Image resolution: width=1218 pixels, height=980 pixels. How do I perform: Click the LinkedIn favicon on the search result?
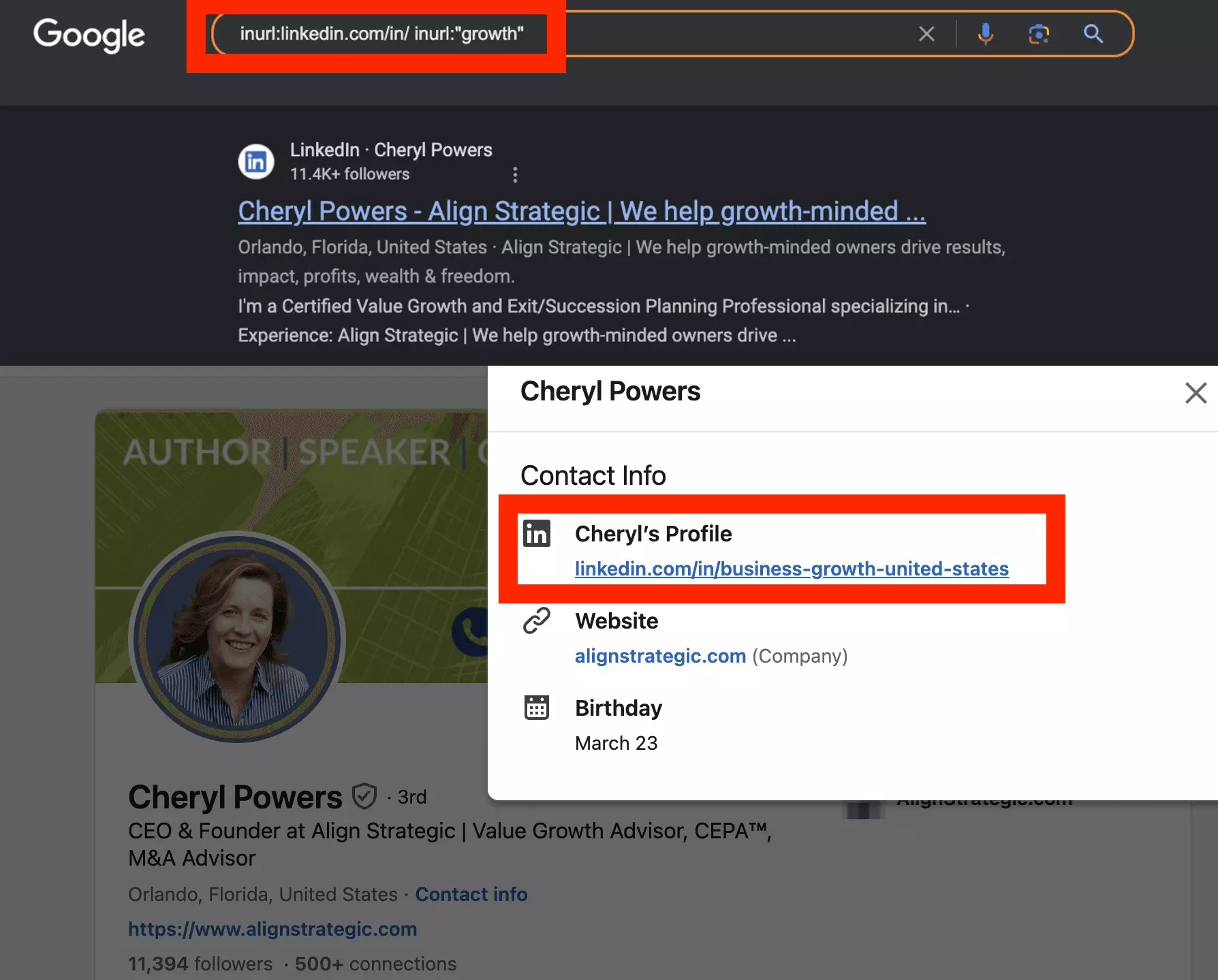coord(255,161)
